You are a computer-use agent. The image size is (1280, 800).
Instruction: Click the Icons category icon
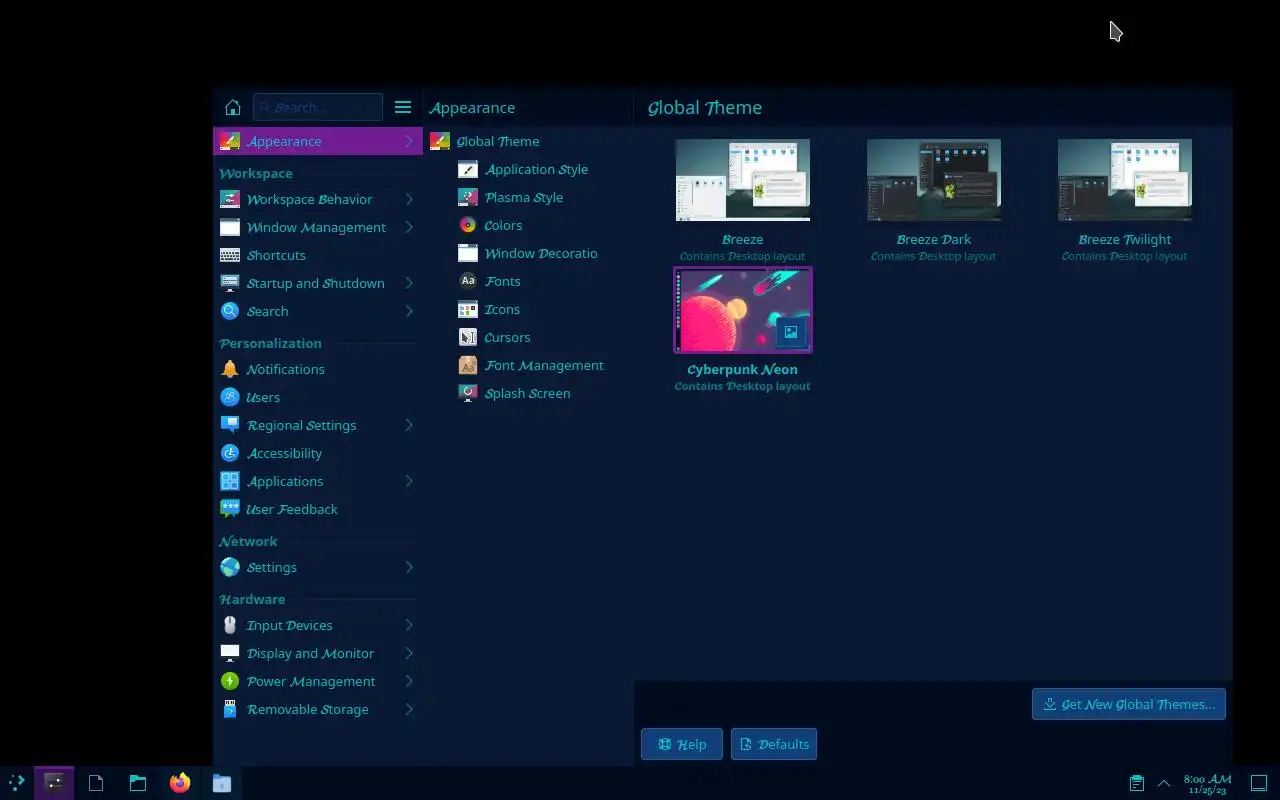pyautogui.click(x=468, y=309)
